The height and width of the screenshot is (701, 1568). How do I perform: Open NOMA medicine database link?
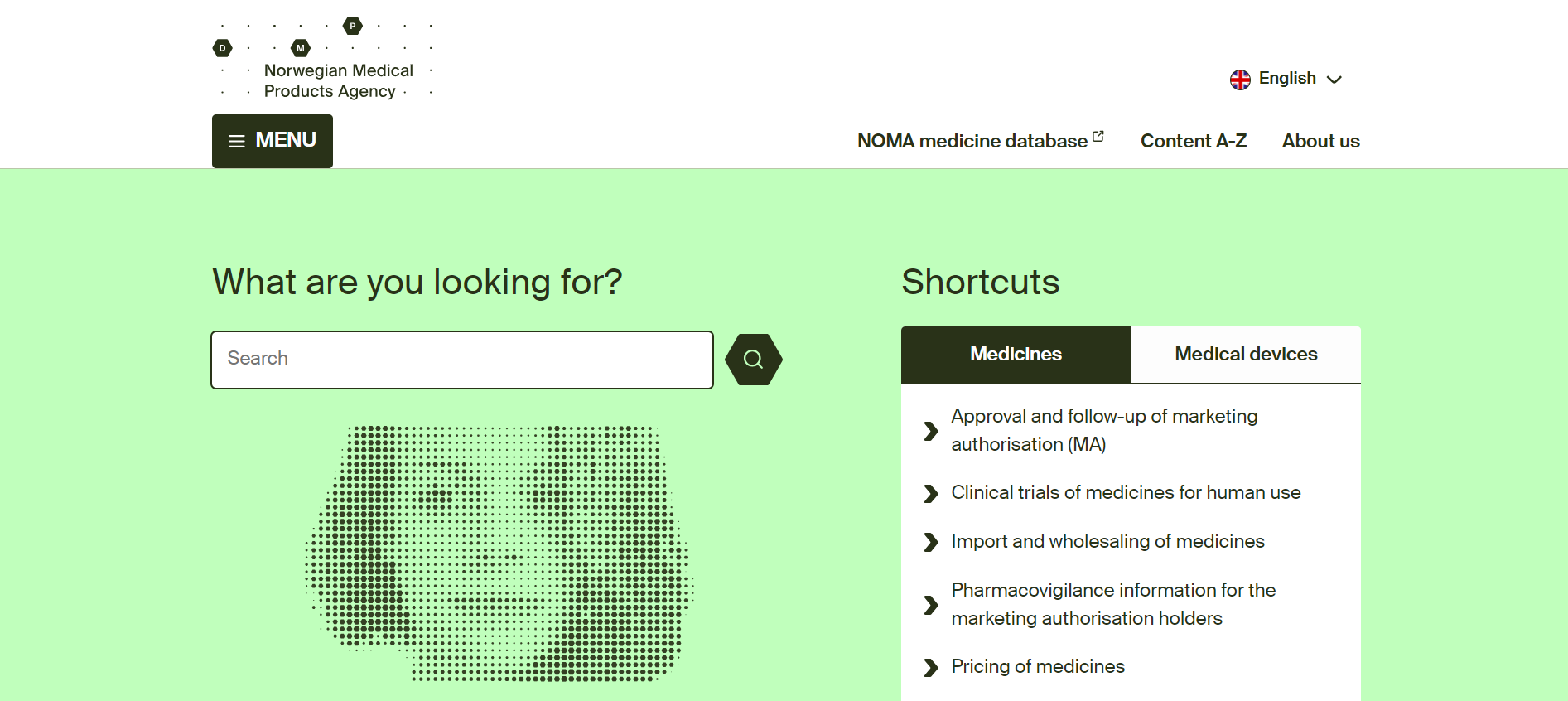click(x=972, y=141)
